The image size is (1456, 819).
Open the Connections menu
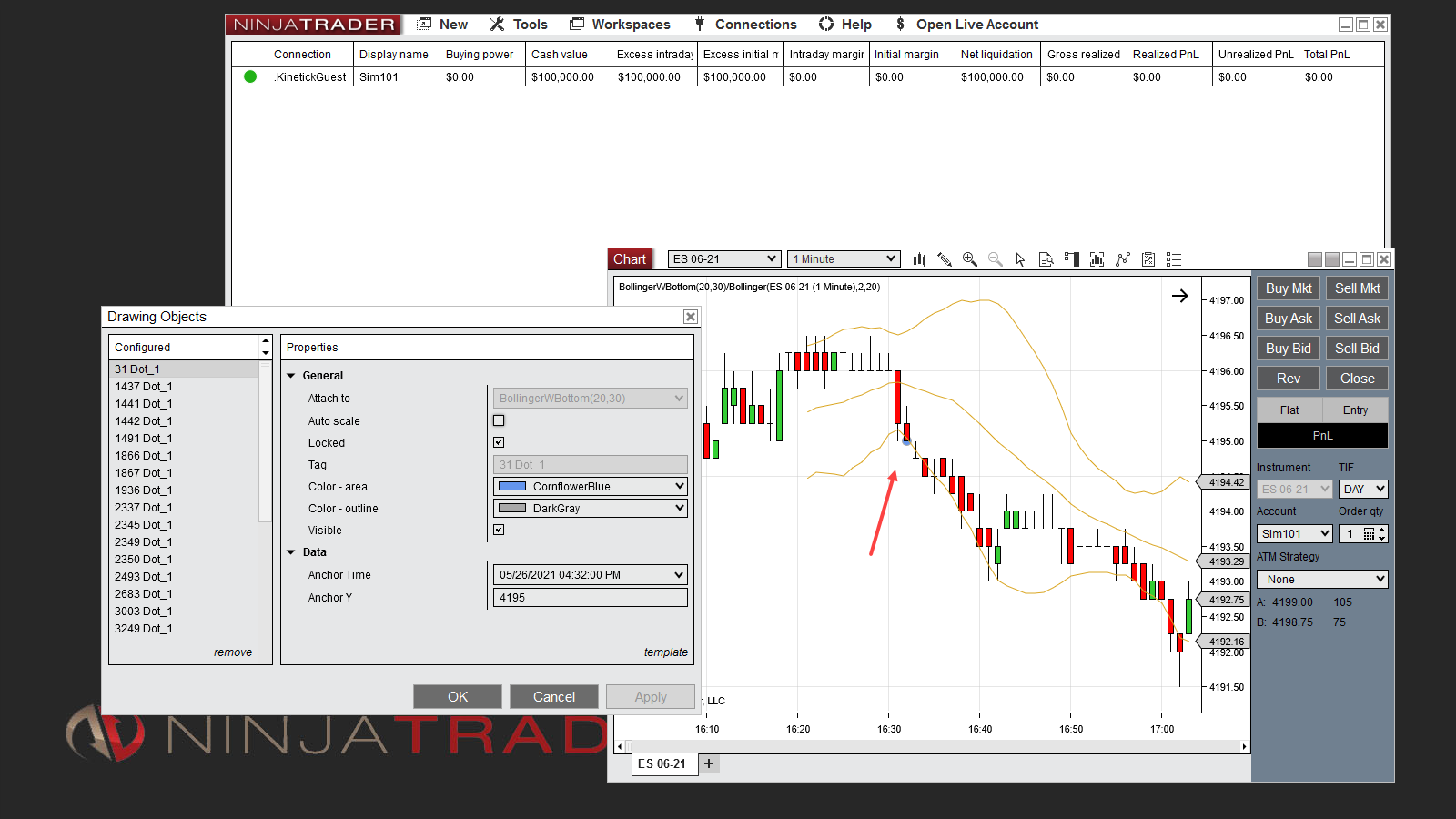click(755, 25)
